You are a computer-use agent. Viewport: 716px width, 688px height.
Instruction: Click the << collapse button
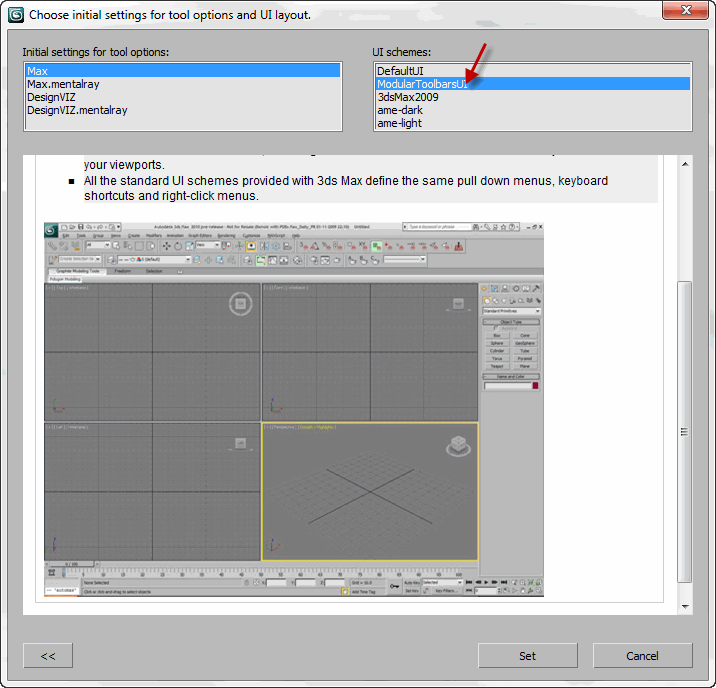pos(48,656)
